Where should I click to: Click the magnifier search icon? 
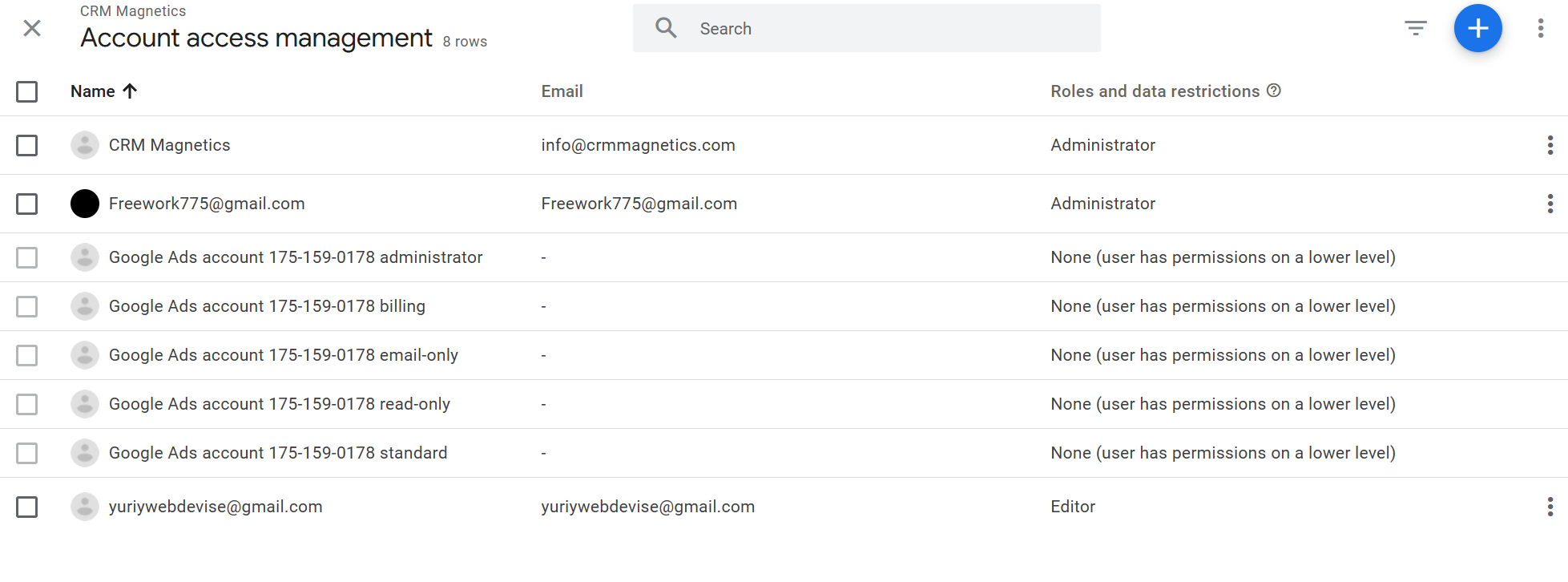click(x=666, y=29)
